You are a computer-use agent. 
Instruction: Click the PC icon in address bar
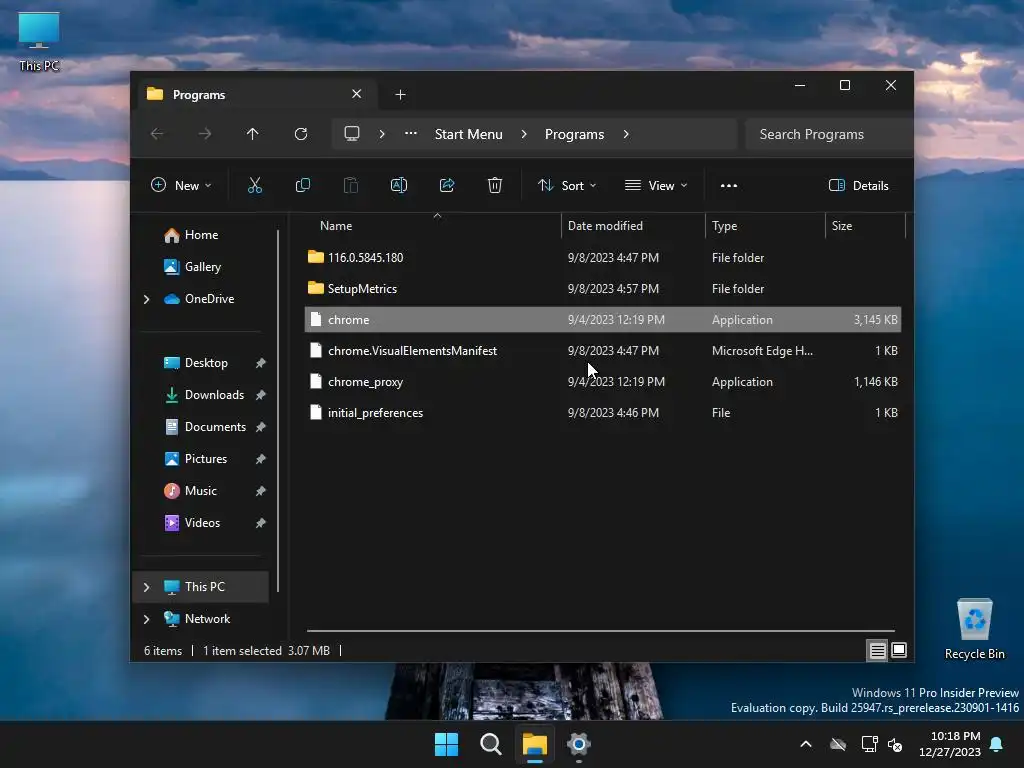pyautogui.click(x=352, y=134)
